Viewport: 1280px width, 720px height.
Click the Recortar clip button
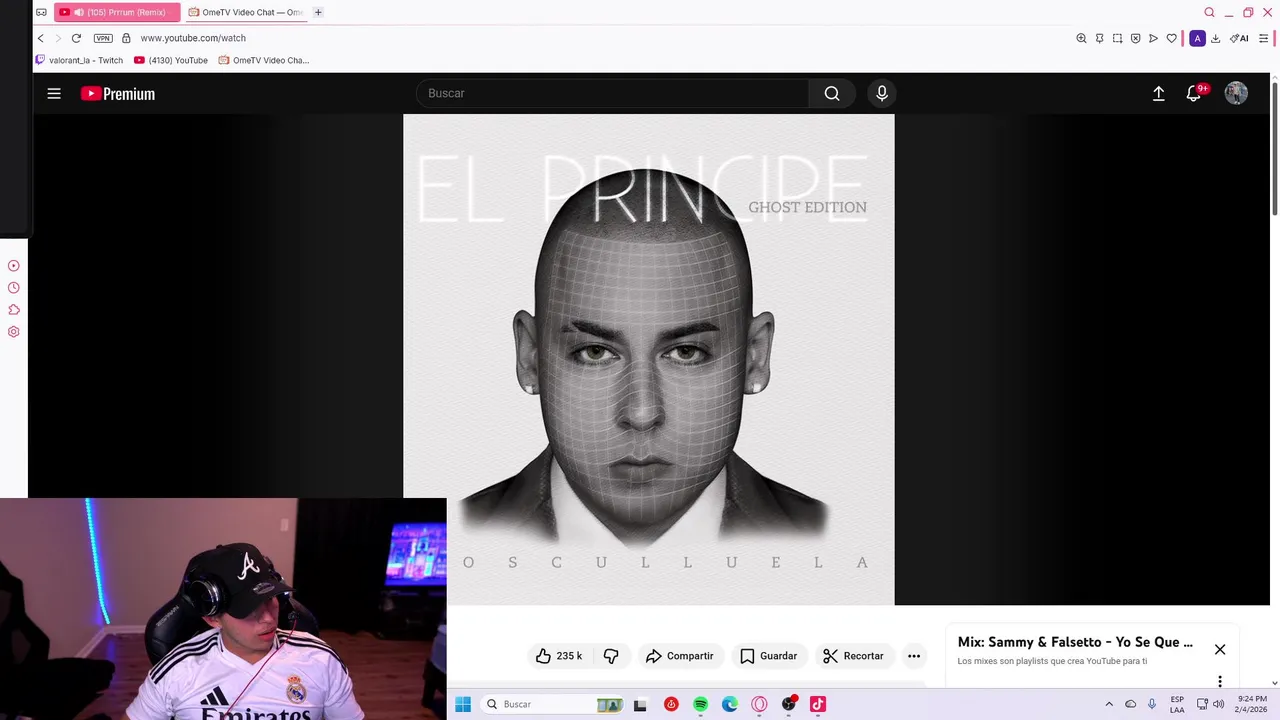coord(854,656)
